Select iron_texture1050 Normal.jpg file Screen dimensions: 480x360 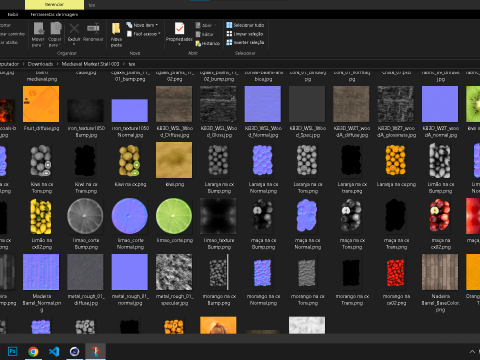click(x=130, y=111)
